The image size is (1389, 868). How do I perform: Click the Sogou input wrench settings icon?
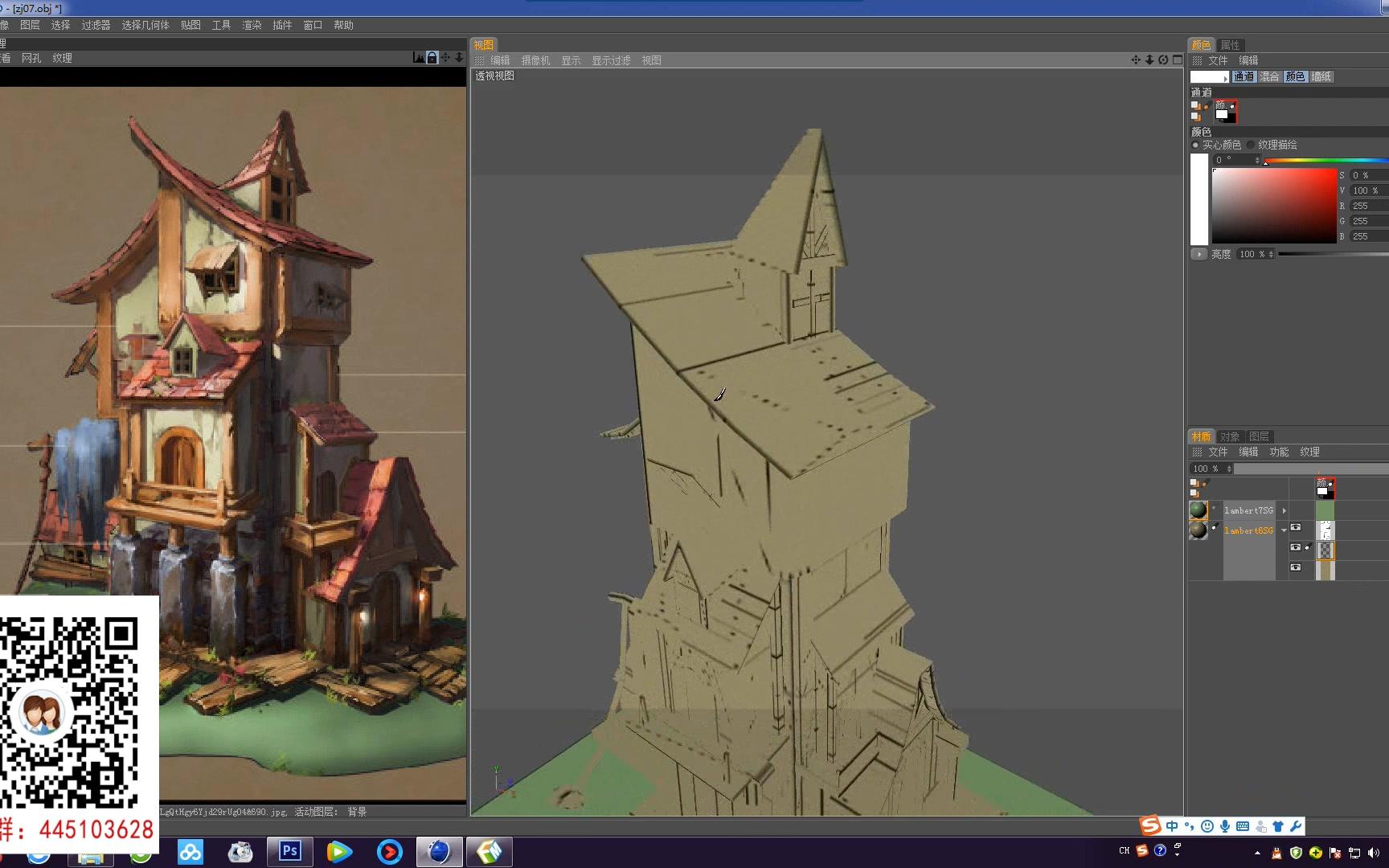click(x=1295, y=826)
